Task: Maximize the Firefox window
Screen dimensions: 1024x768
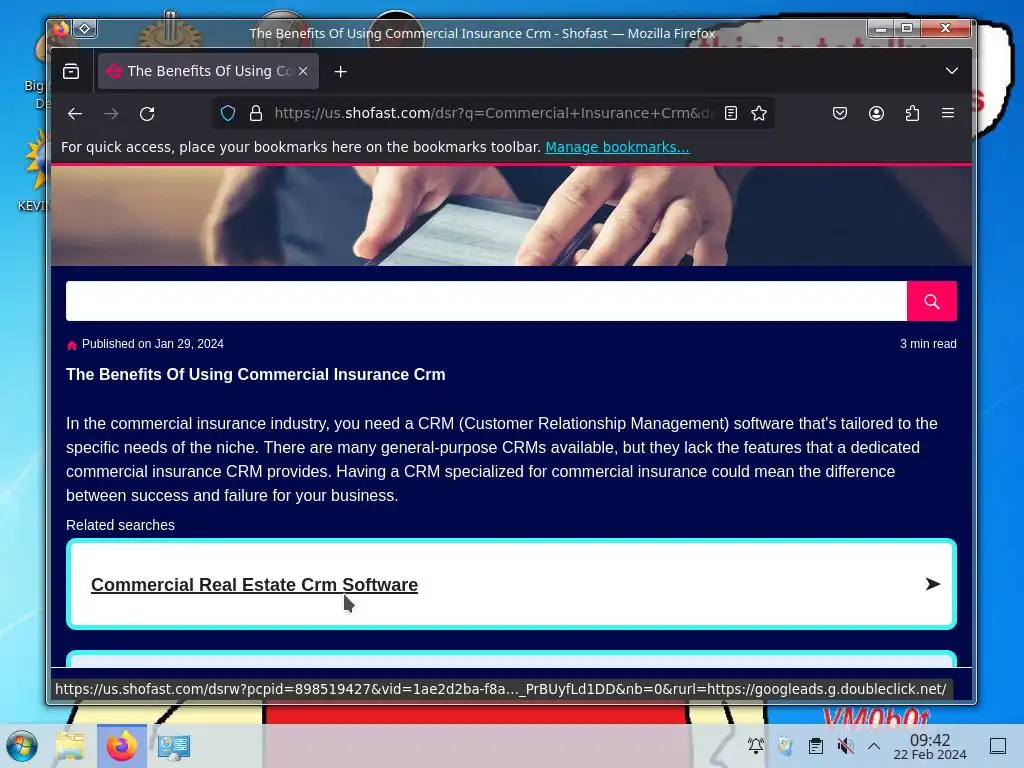Action: tap(907, 28)
